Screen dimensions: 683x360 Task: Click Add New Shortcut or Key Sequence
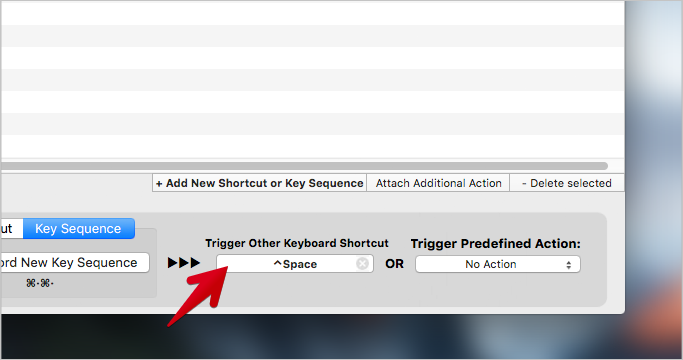coord(260,183)
